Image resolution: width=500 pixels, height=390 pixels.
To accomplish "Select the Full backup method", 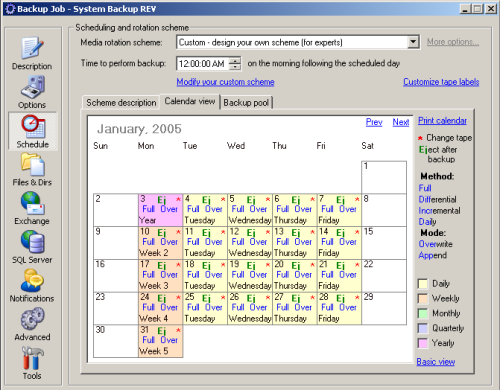I will point(425,188).
